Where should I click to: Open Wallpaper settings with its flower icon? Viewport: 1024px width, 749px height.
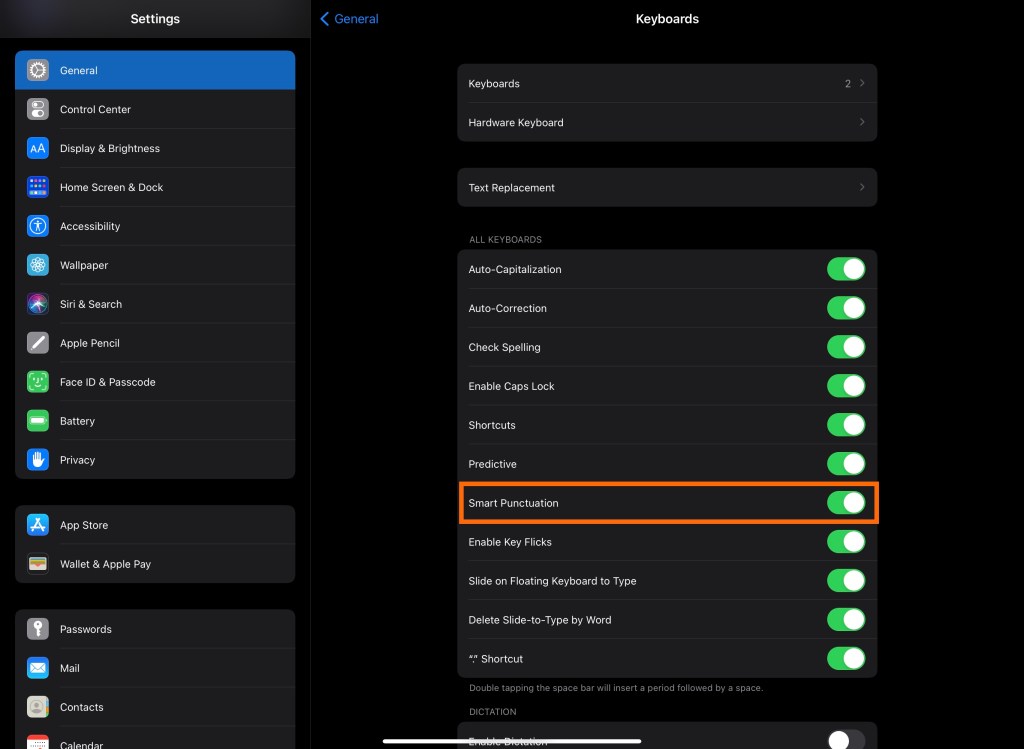(x=37, y=265)
